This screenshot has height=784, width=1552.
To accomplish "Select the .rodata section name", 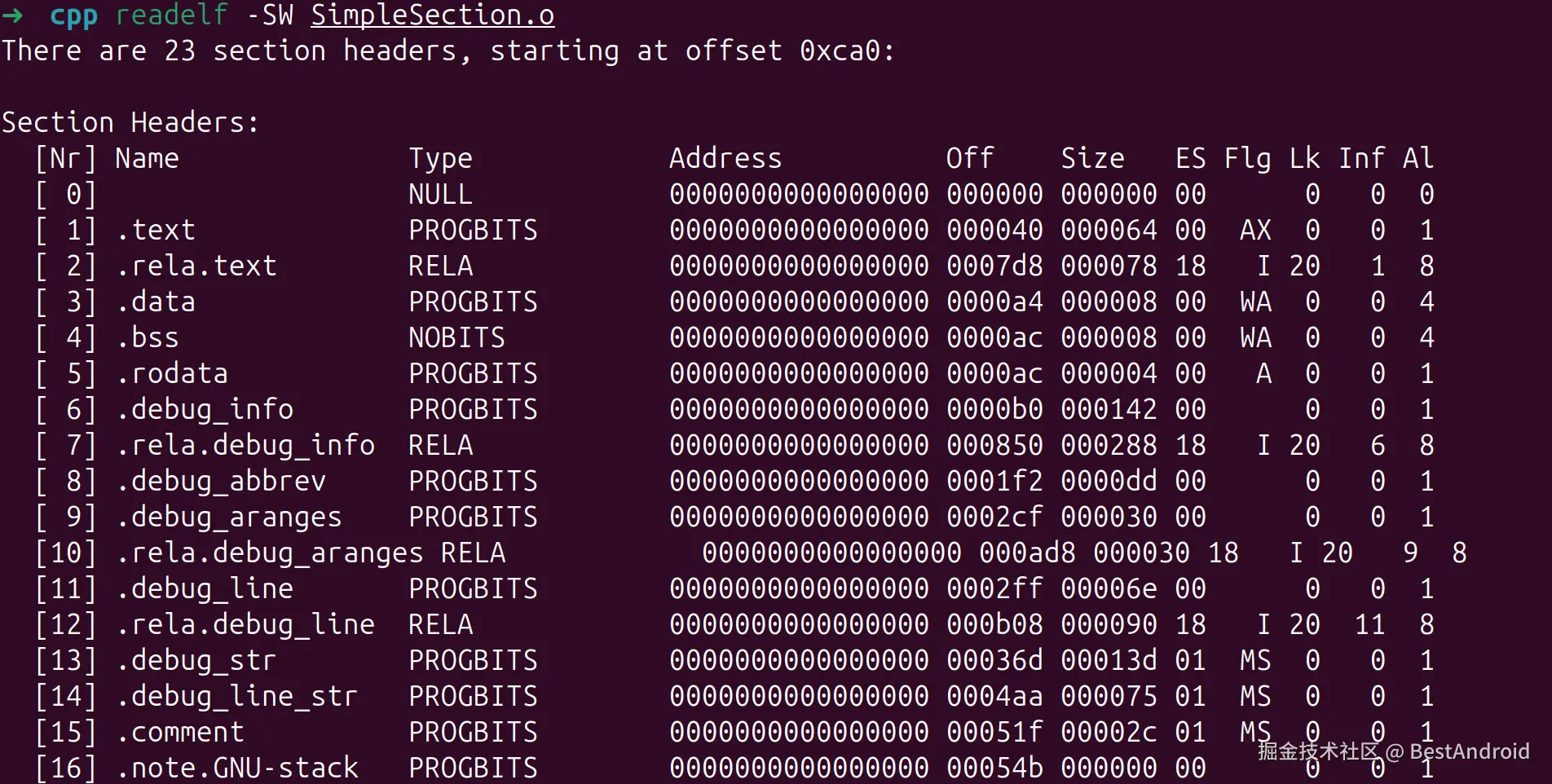I will point(171,373).
